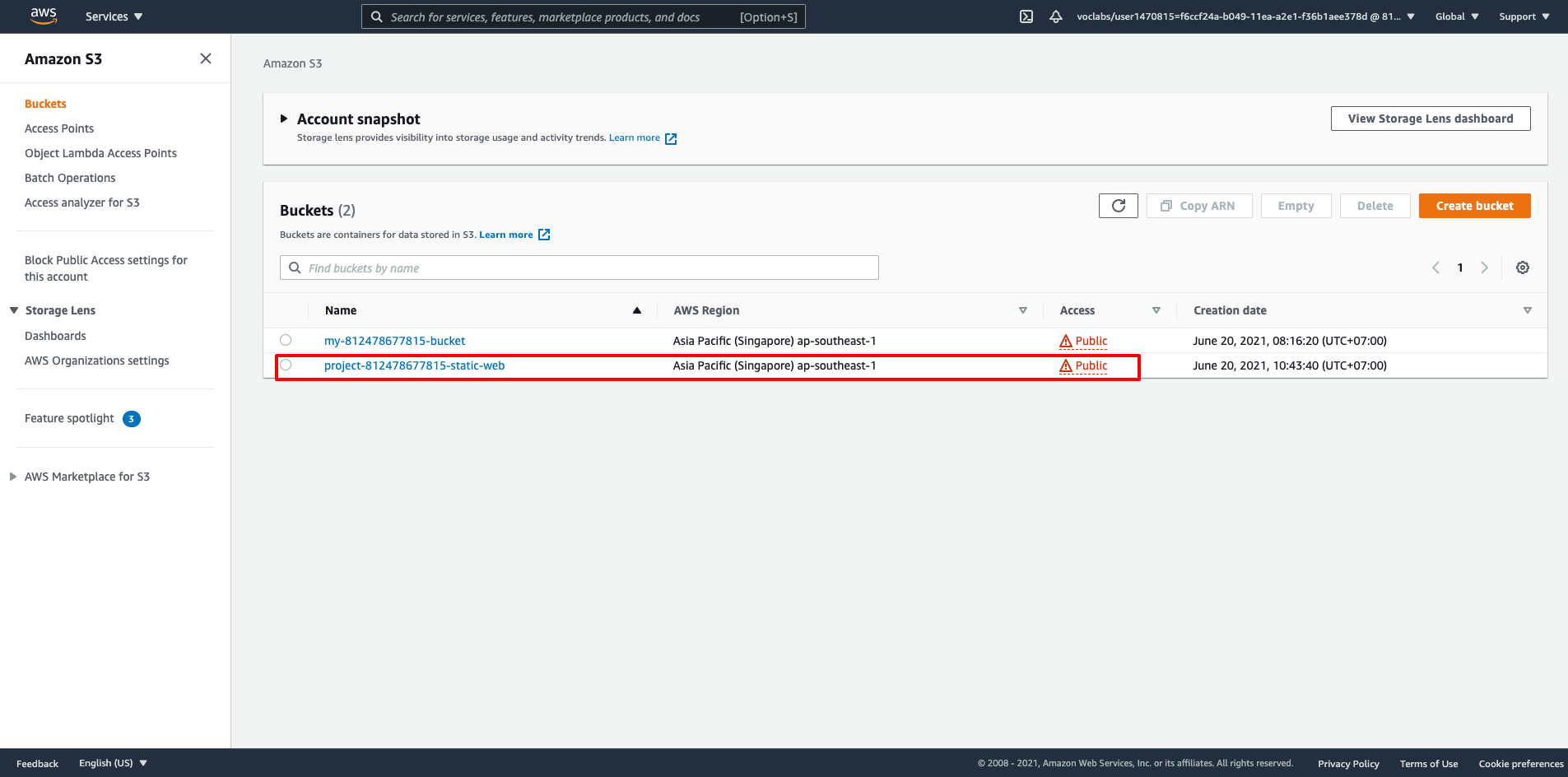Viewport: 1568px width, 777px height.
Task: Open Block Public Access settings for this account
Action: pyautogui.click(x=106, y=268)
